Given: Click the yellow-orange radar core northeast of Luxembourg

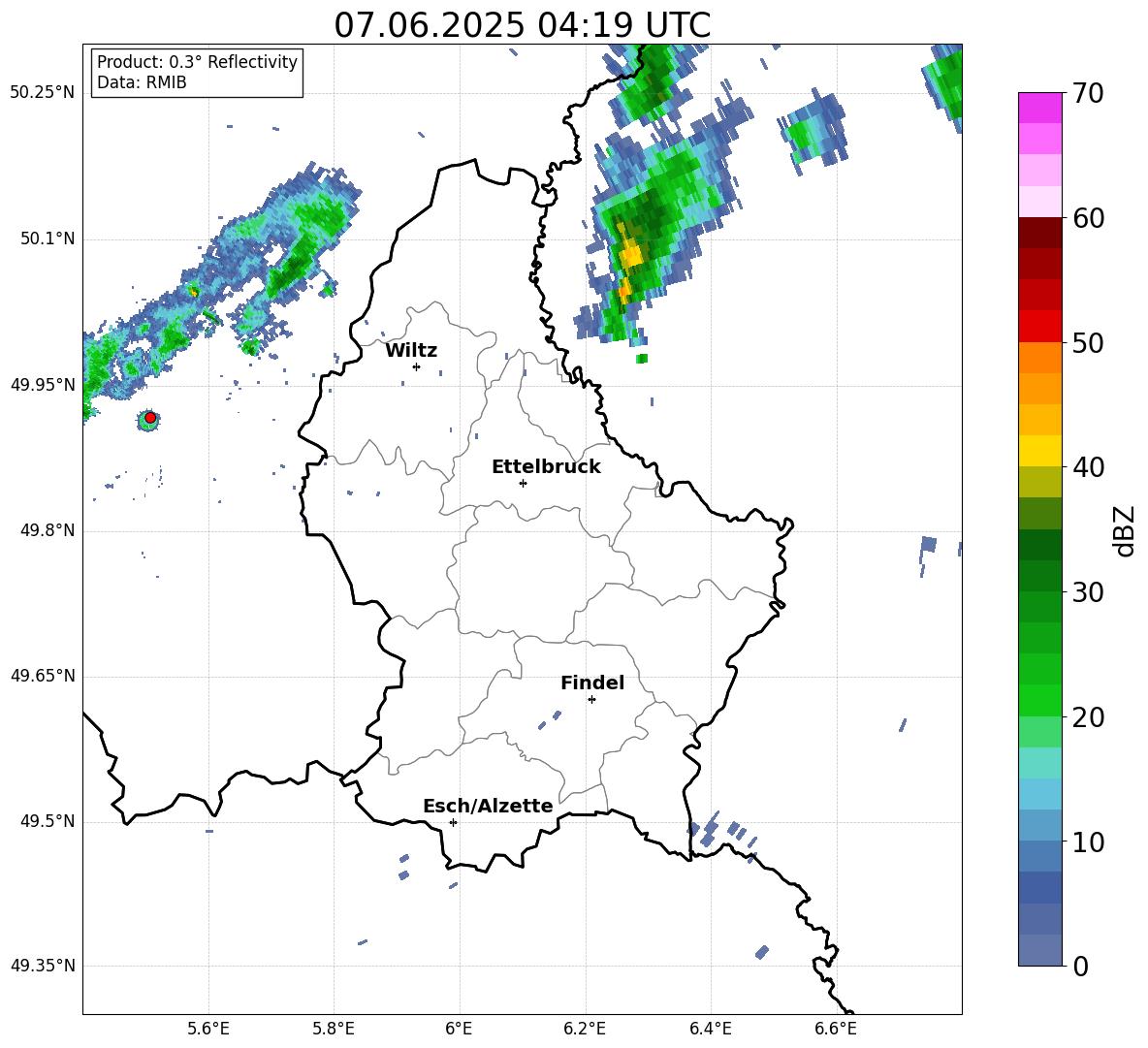Looking at the screenshot, I should 631,256.
